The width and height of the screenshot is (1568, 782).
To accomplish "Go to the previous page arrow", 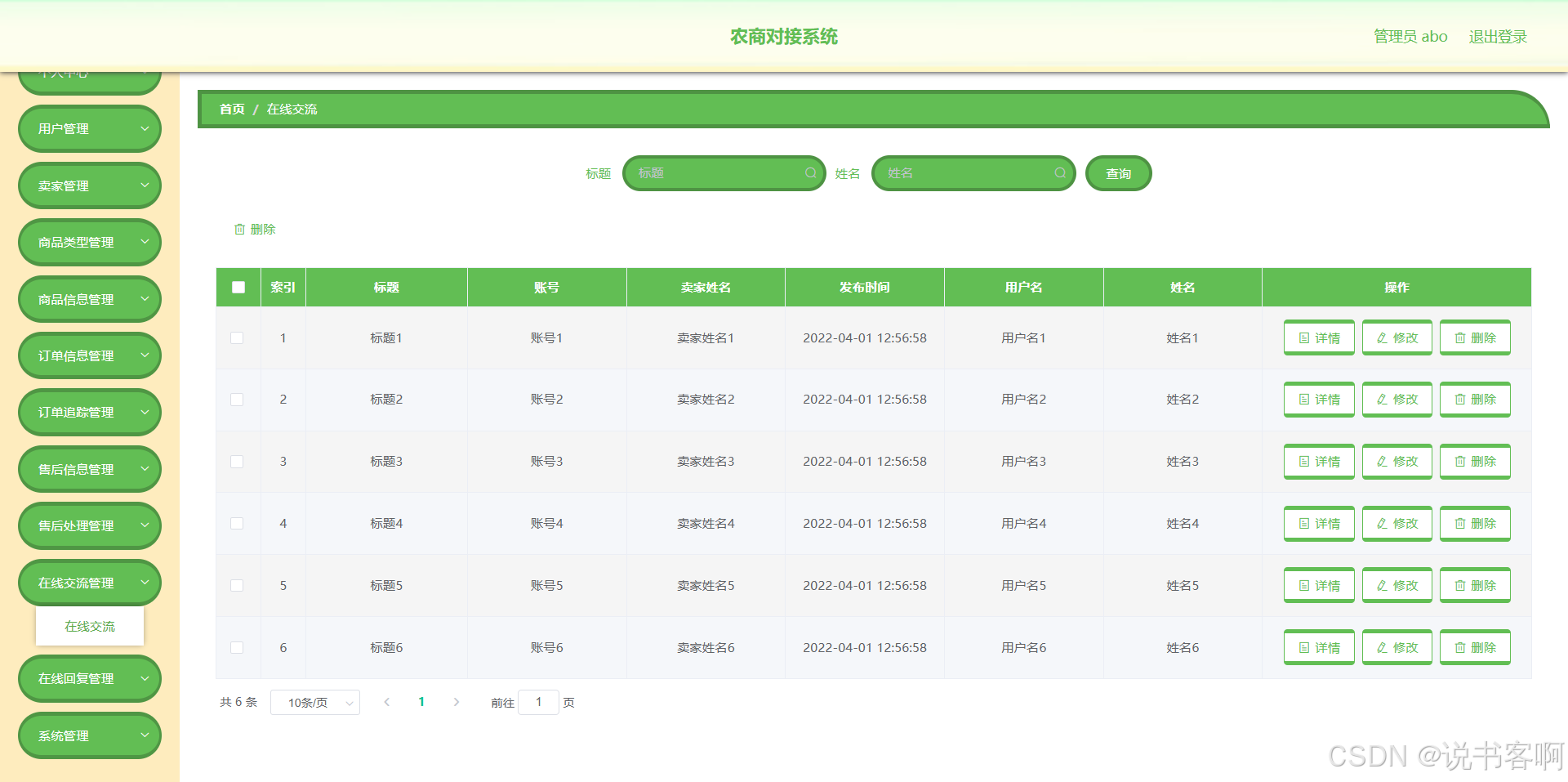I will coord(387,702).
